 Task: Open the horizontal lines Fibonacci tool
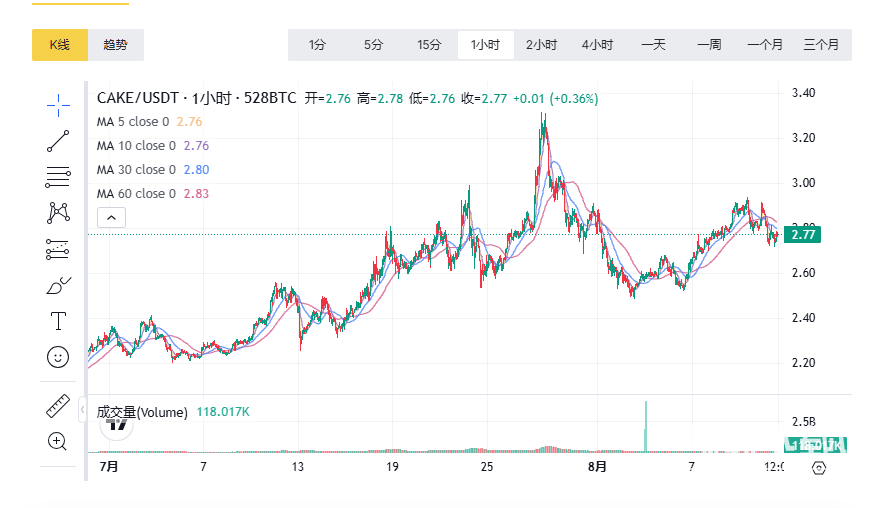click(58, 177)
